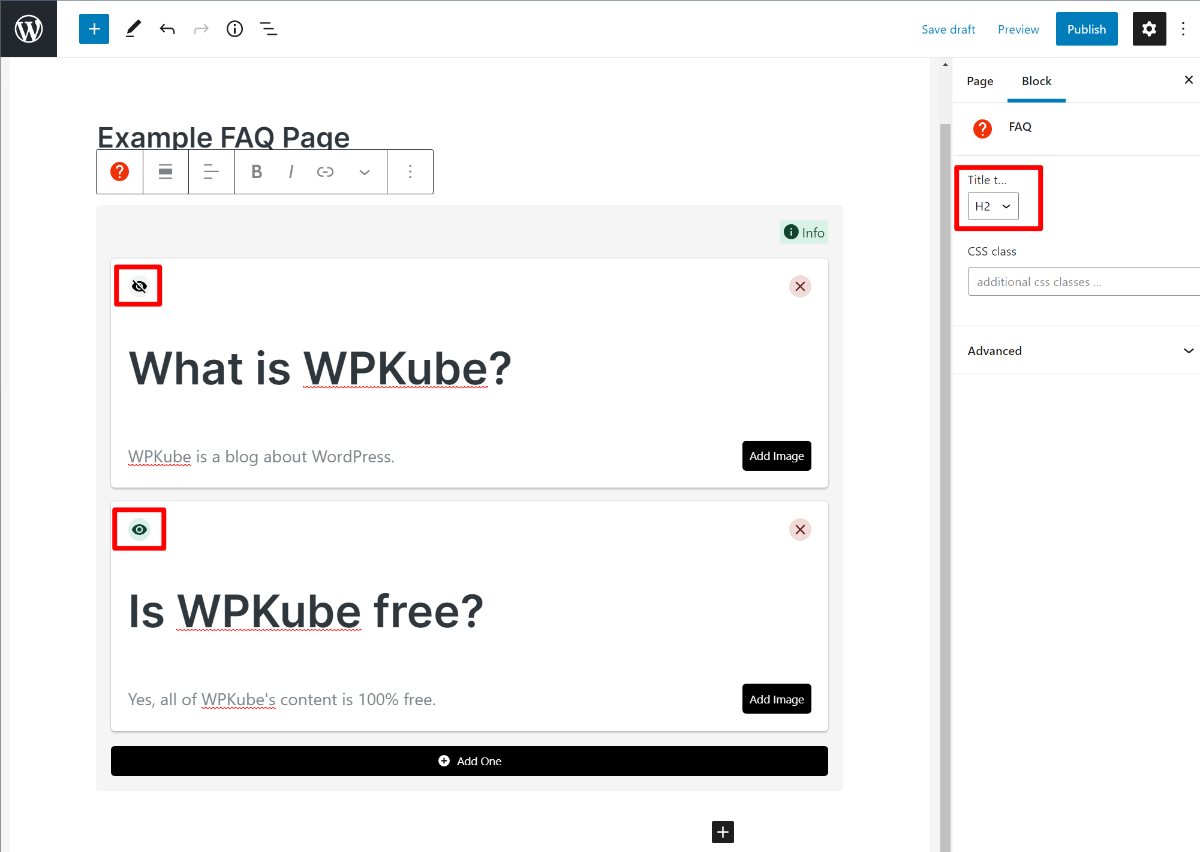Insert a hyperlink with the link icon

[324, 171]
